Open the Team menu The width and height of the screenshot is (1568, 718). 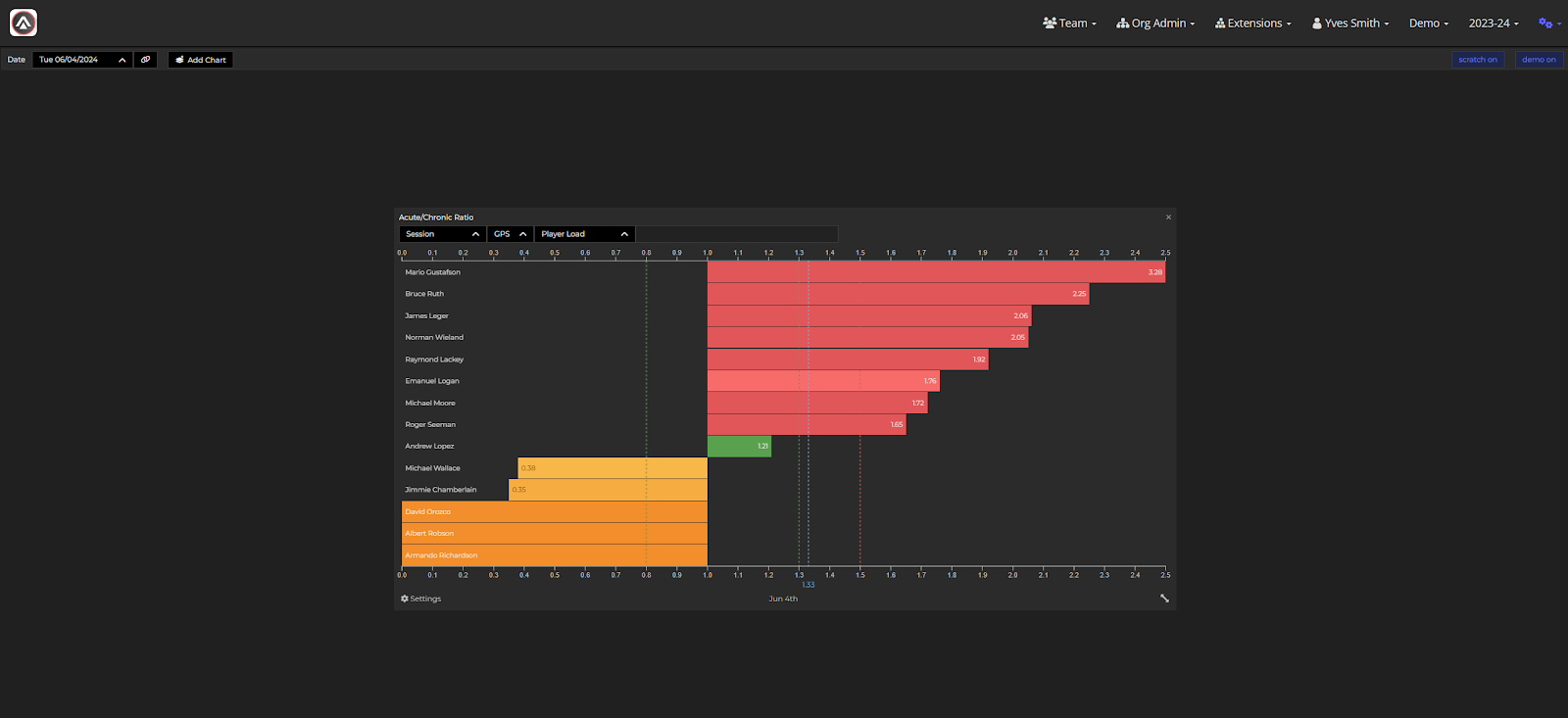pos(1069,24)
